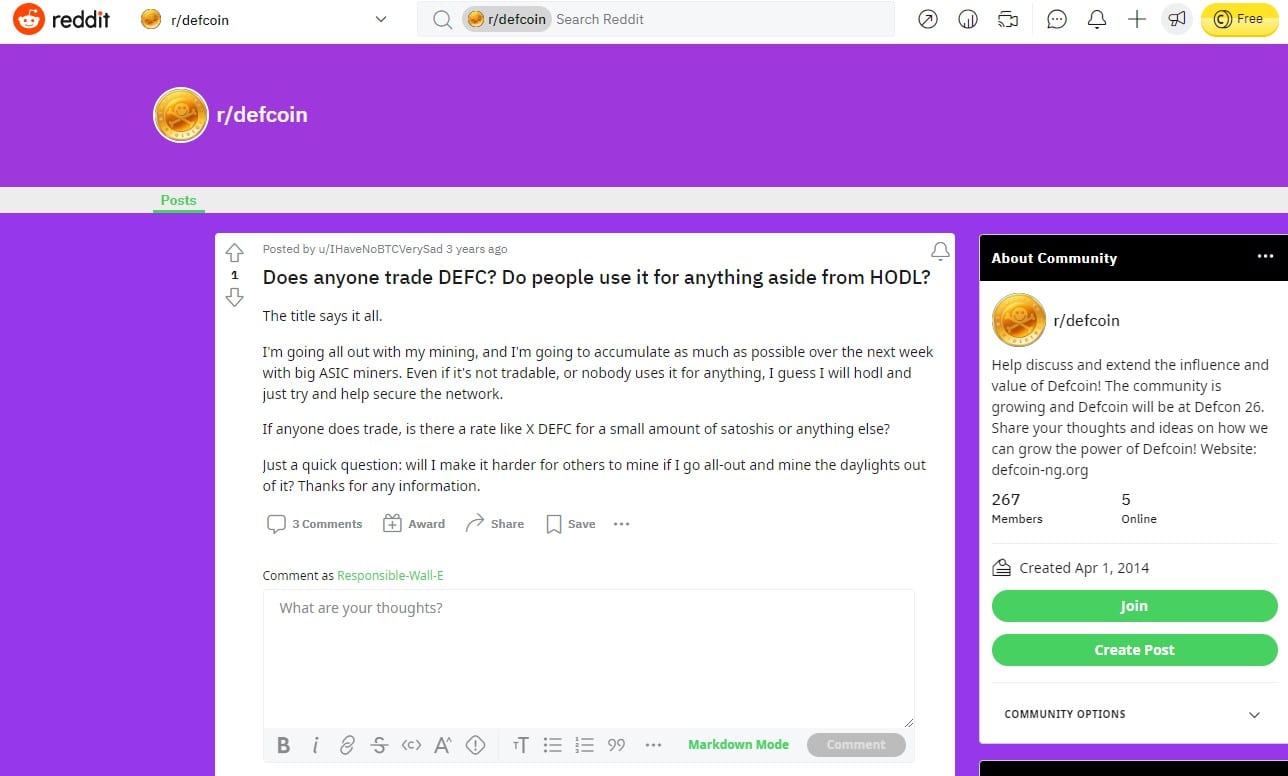Click the subreddit chip in search bar
This screenshot has height=776, width=1288.
point(506,19)
